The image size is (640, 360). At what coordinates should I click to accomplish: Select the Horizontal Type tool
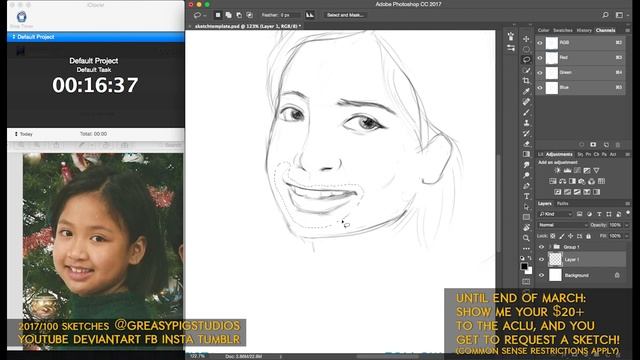point(527,196)
